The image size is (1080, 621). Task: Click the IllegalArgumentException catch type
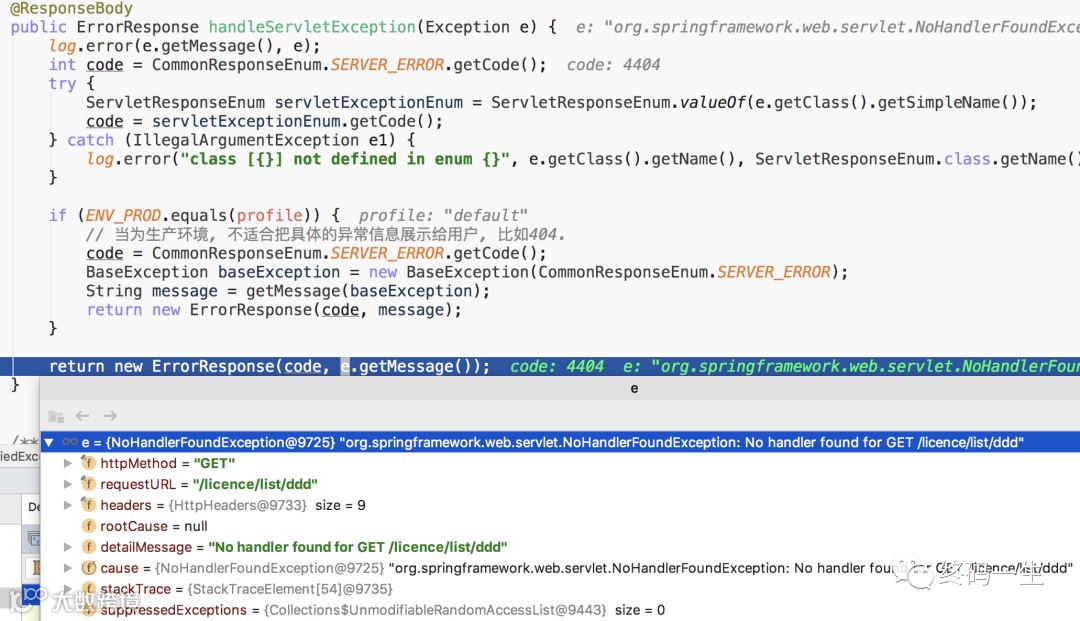click(246, 140)
